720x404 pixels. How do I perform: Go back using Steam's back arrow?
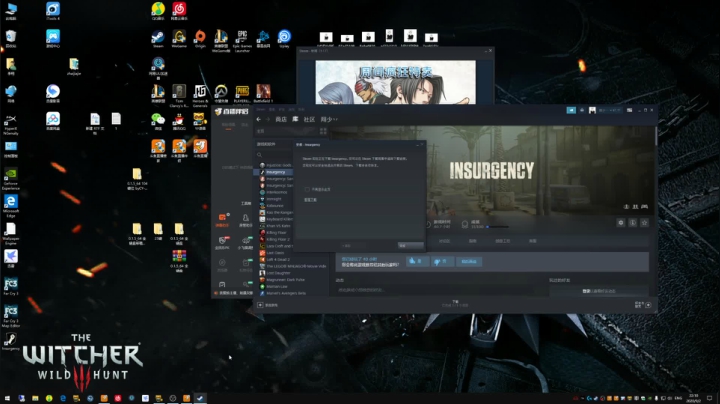(259, 119)
